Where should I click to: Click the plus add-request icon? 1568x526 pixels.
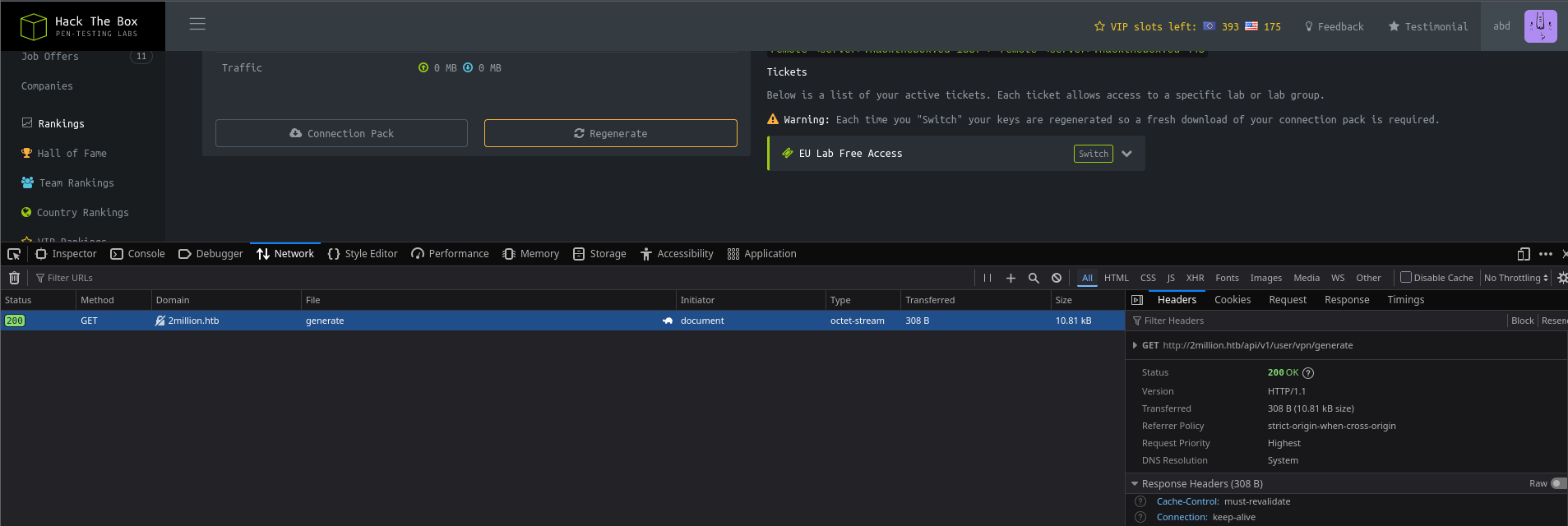coord(1011,278)
